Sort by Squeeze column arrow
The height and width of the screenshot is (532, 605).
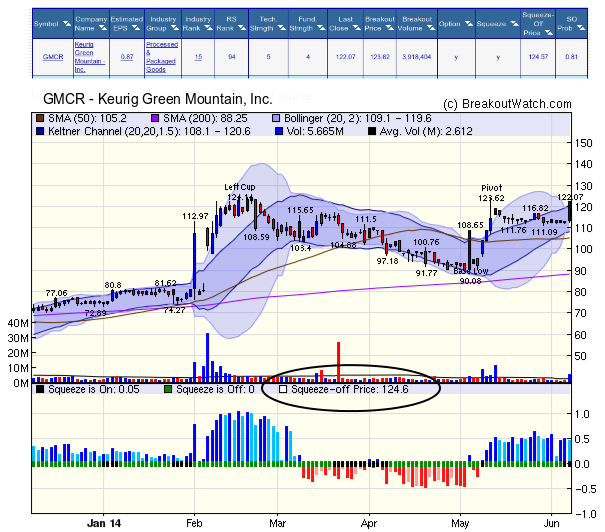click(514, 24)
